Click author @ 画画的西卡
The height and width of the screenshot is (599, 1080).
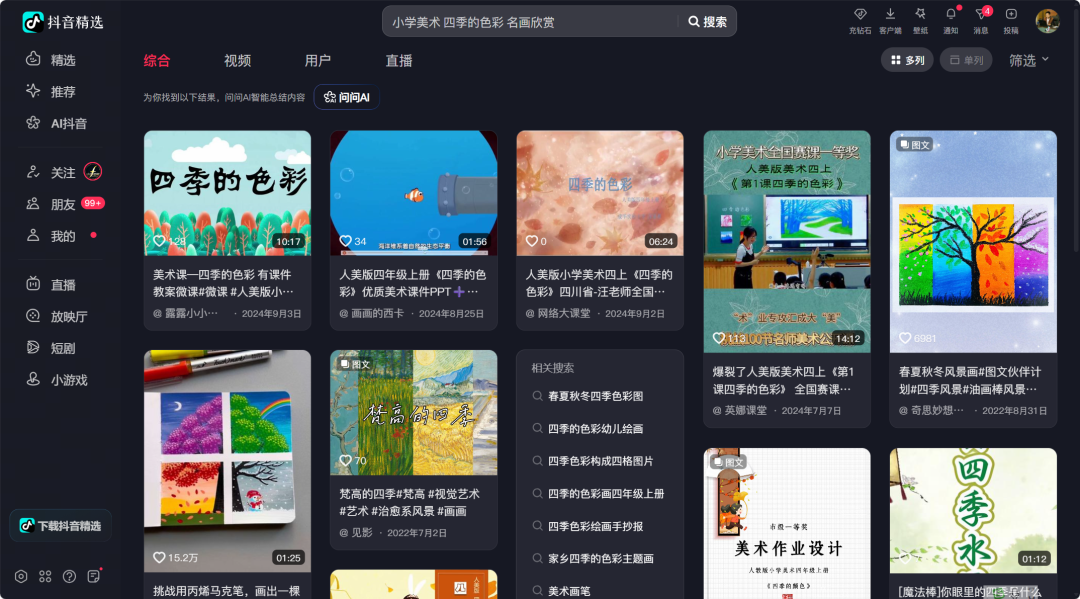pos(371,313)
